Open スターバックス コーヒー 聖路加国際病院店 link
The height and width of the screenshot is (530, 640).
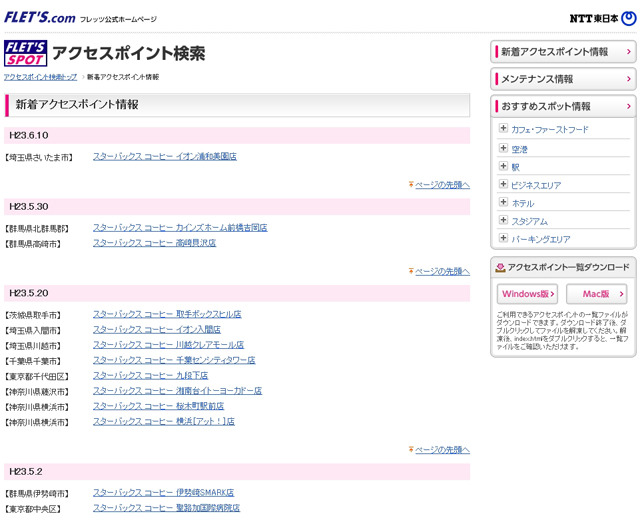pos(166,508)
